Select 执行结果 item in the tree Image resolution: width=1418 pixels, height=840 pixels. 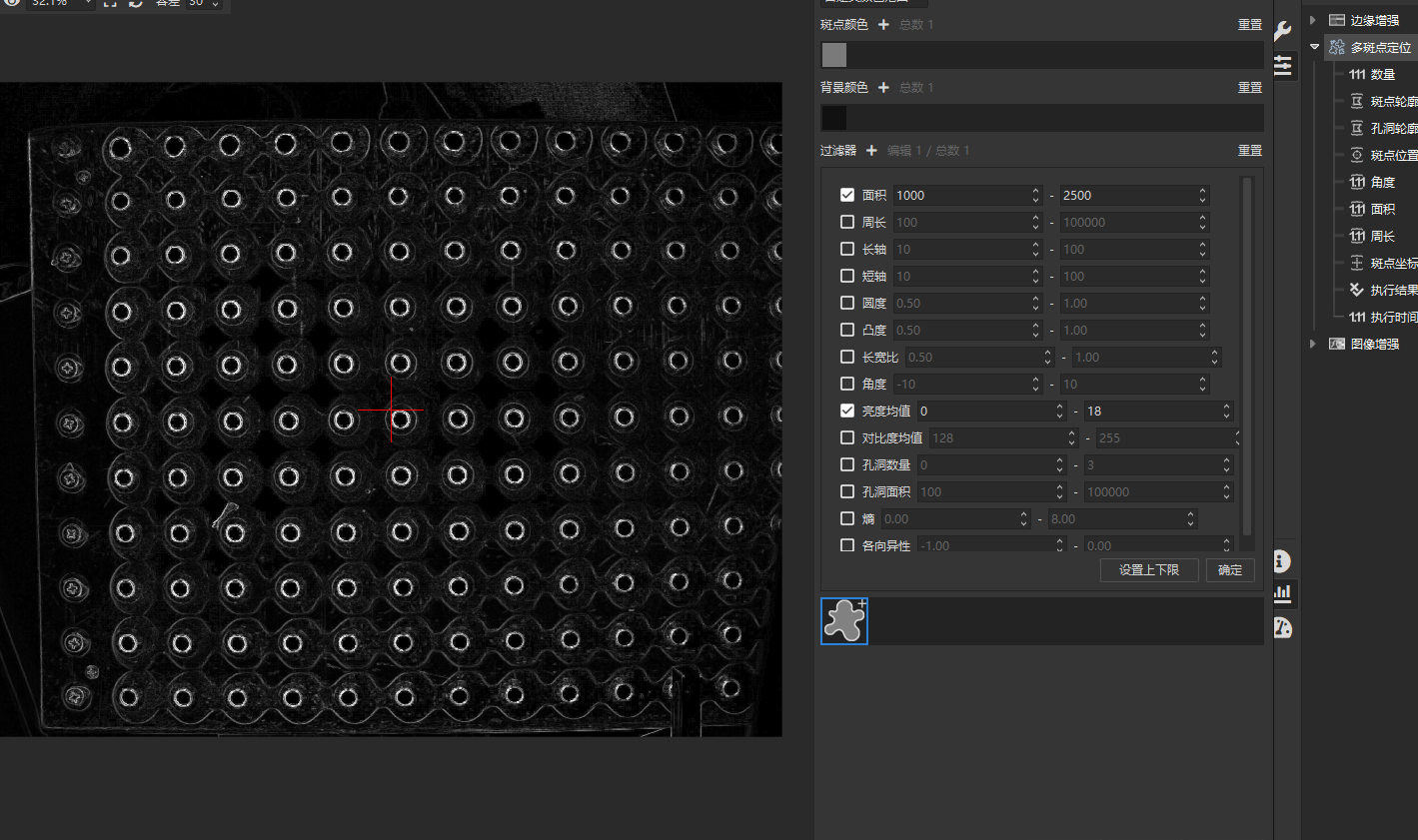(1392, 291)
